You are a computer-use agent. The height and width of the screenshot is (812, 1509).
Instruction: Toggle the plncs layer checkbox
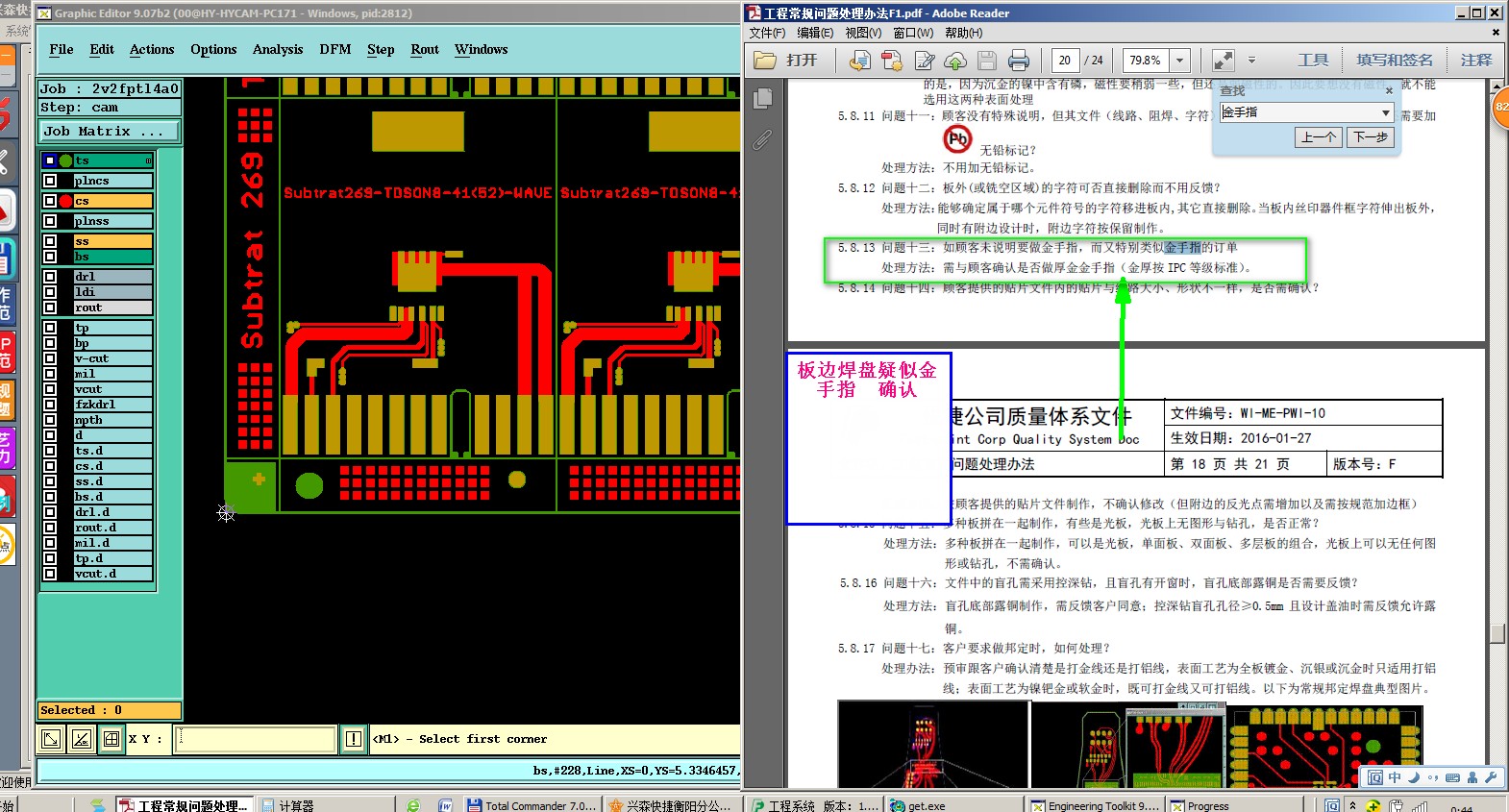click(x=50, y=181)
